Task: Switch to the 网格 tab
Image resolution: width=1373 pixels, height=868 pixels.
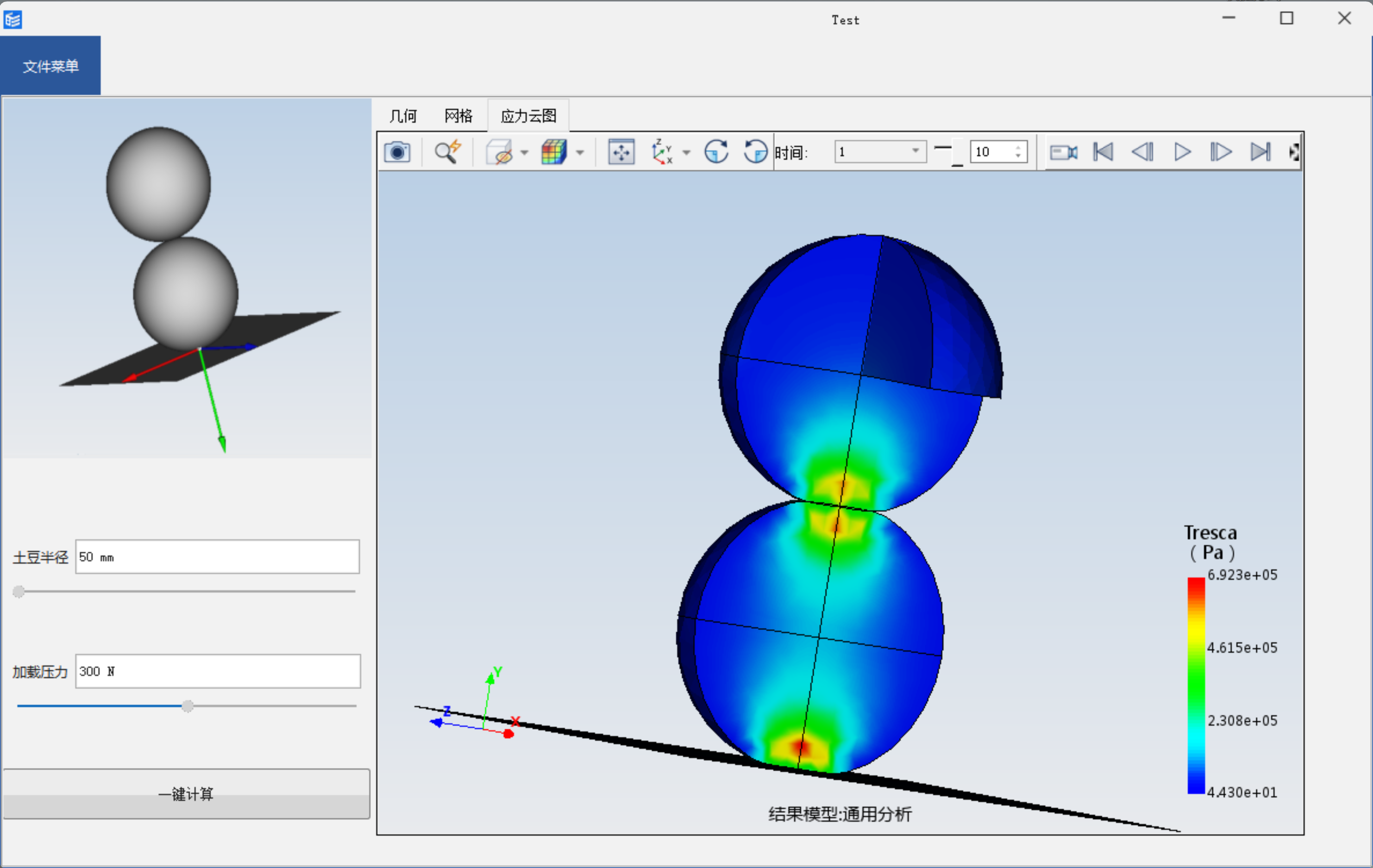Action: 458,116
